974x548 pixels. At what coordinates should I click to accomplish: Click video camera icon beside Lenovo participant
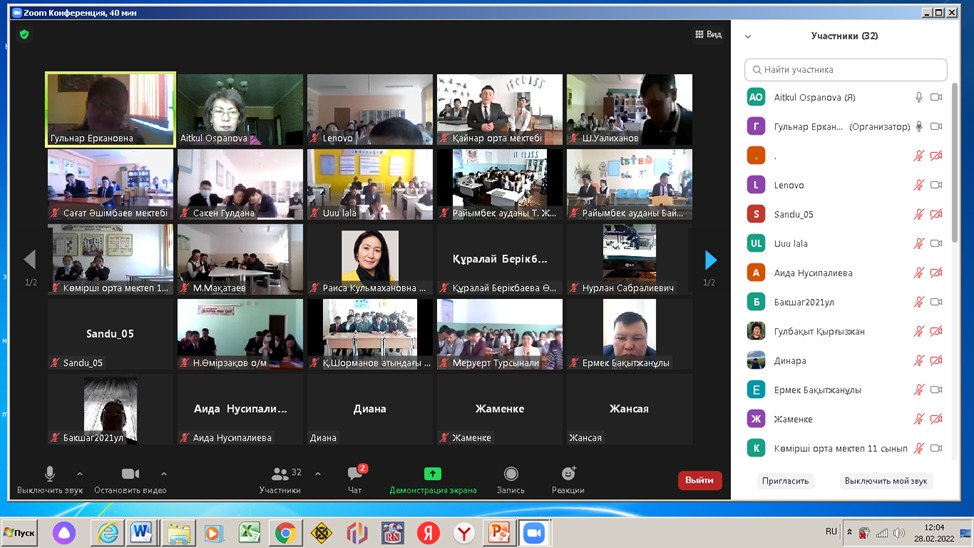[936, 185]
